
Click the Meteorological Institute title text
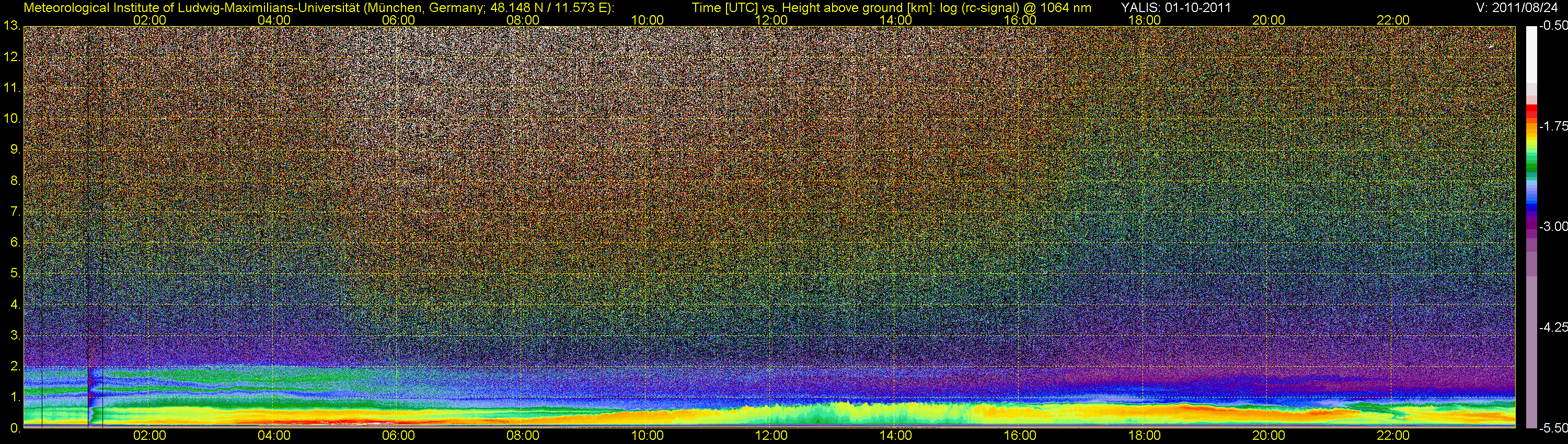319,8
